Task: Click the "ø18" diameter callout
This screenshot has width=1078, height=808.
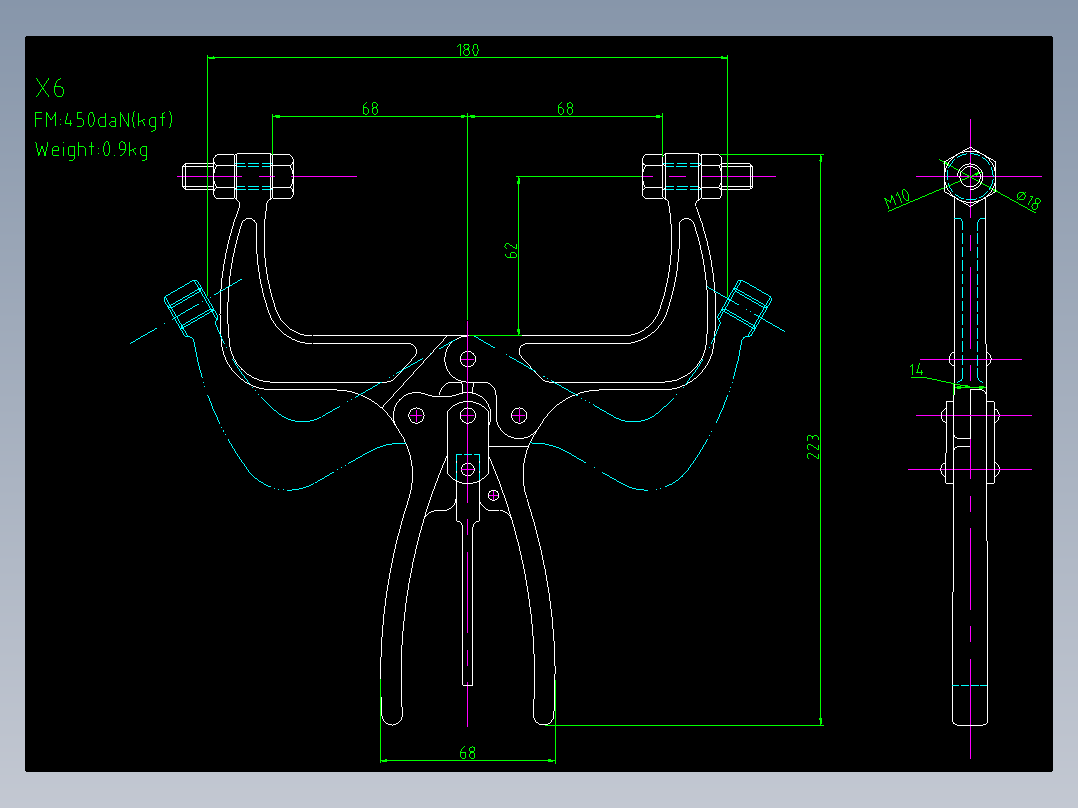Action: [x=1028, y=201]
